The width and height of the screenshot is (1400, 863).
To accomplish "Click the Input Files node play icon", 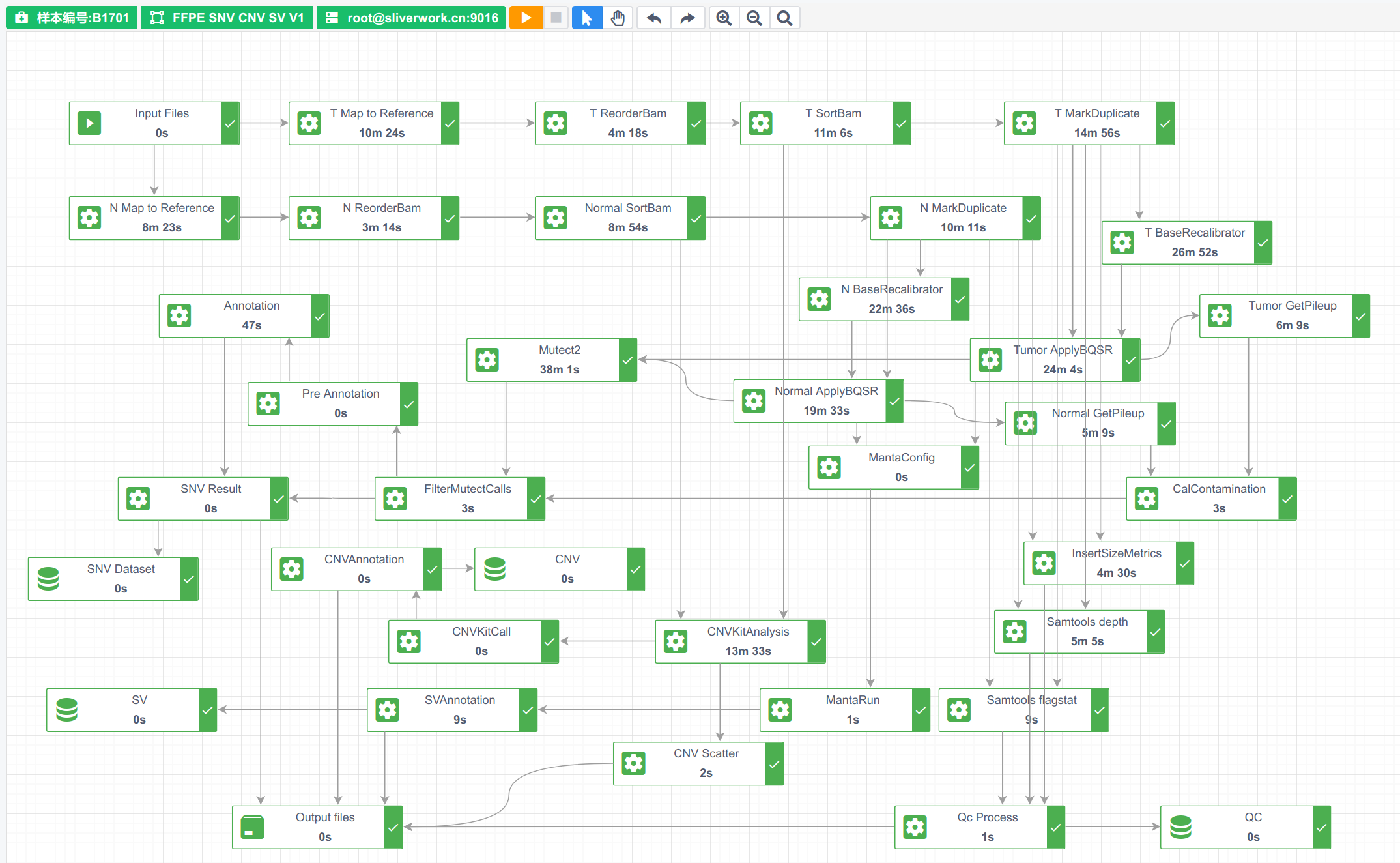I will click(x=89, y=123).
